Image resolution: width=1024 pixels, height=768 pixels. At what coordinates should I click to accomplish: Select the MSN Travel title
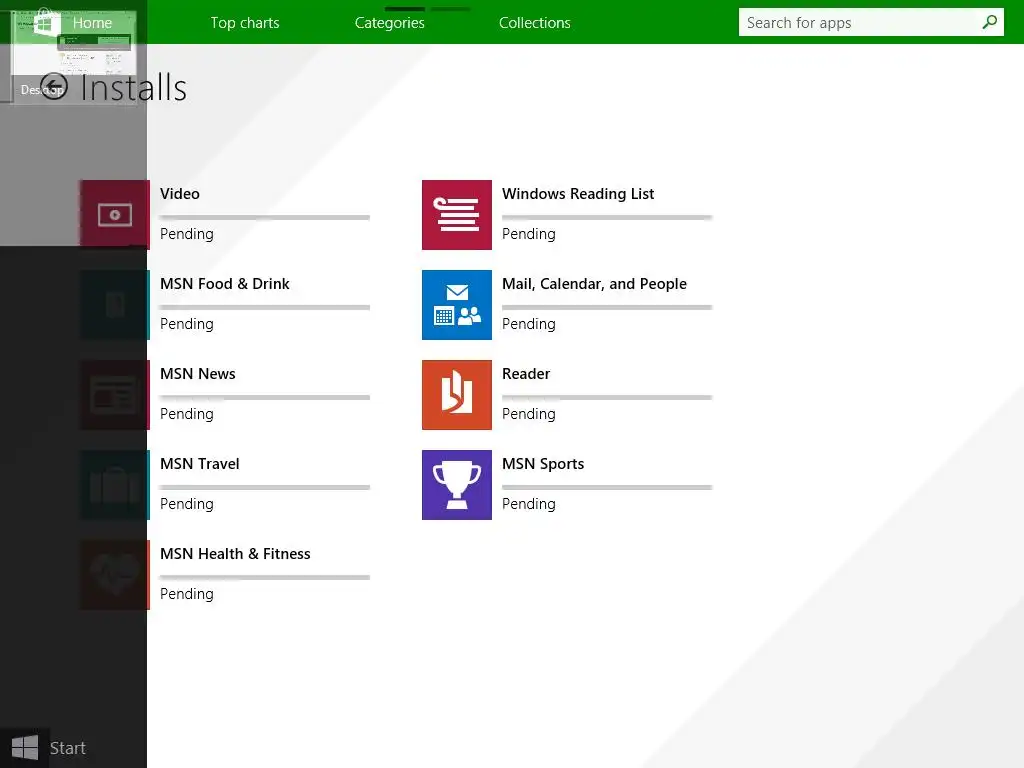tap(199, 464)
